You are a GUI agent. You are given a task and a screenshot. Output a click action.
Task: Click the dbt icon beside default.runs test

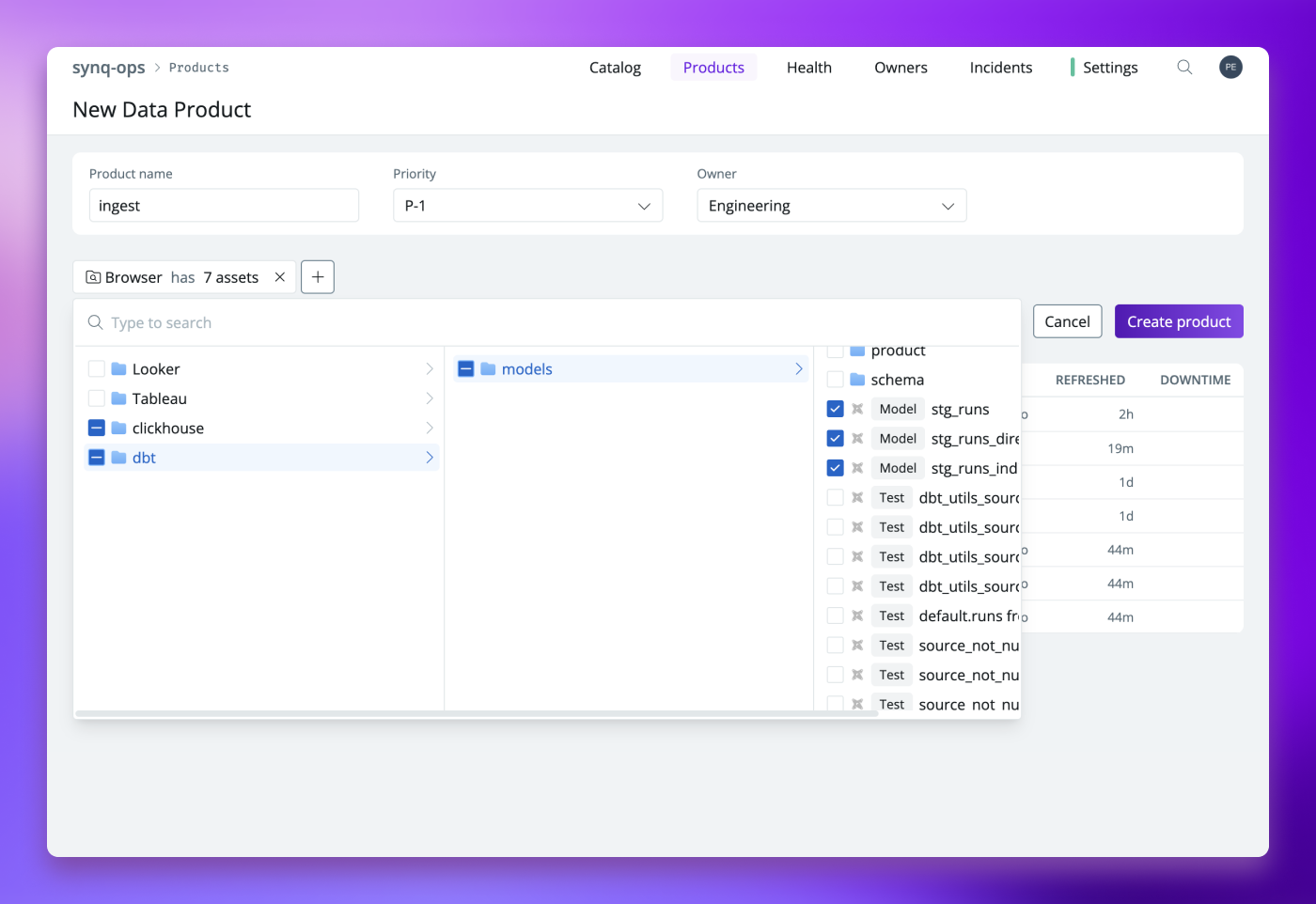[x=857, y=616]
